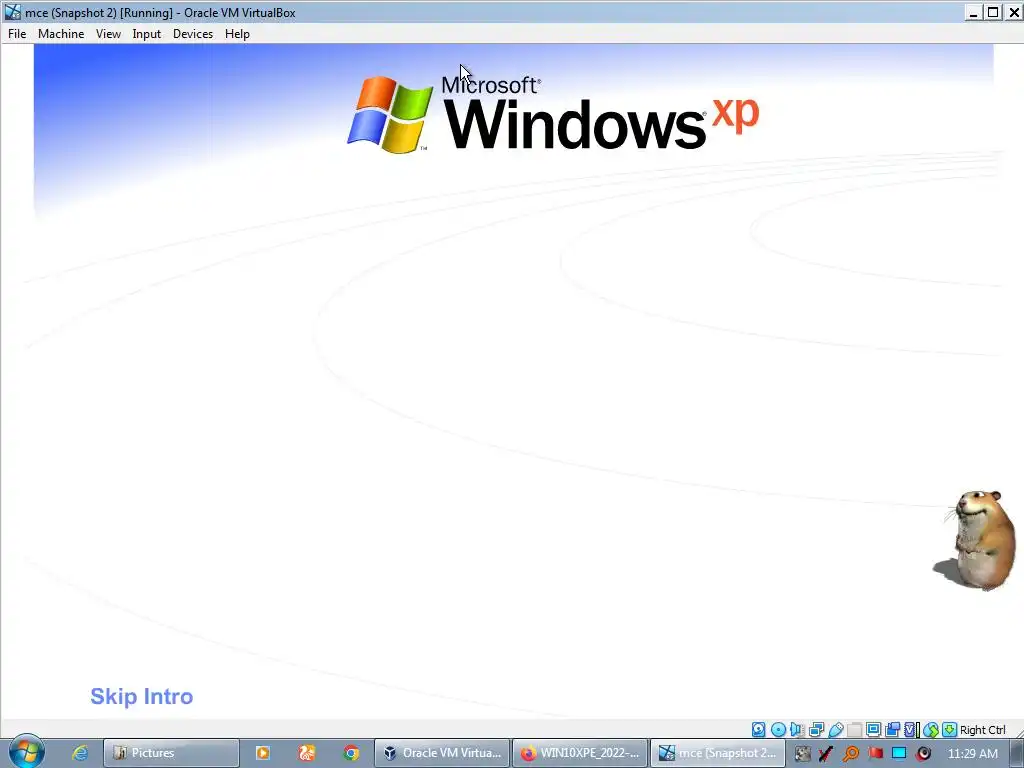Switch to the Pictures taskbar window
This screenshot has height=768, width=1024.
pos(172,753)
